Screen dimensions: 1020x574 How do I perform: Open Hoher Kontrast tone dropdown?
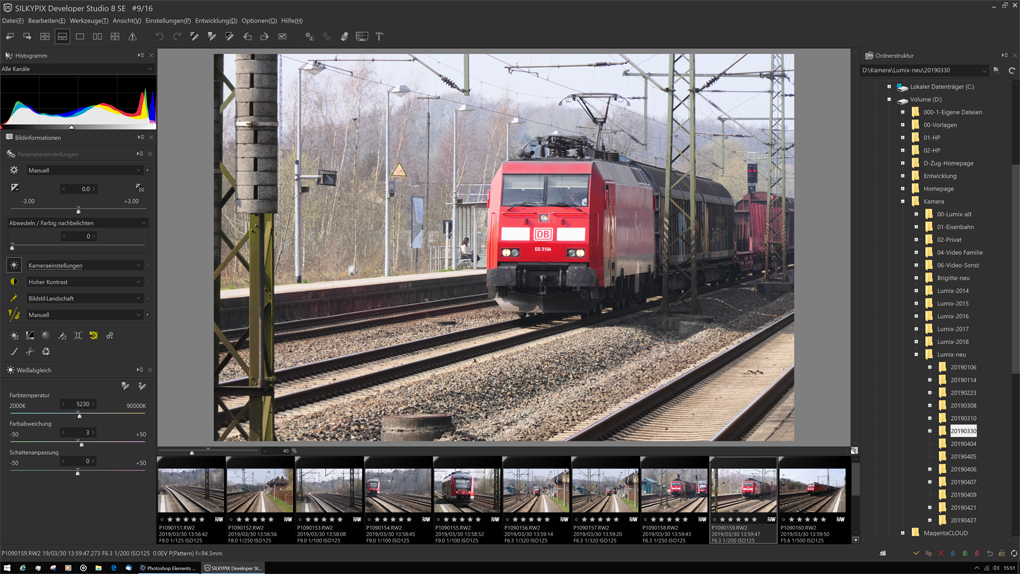84,282
